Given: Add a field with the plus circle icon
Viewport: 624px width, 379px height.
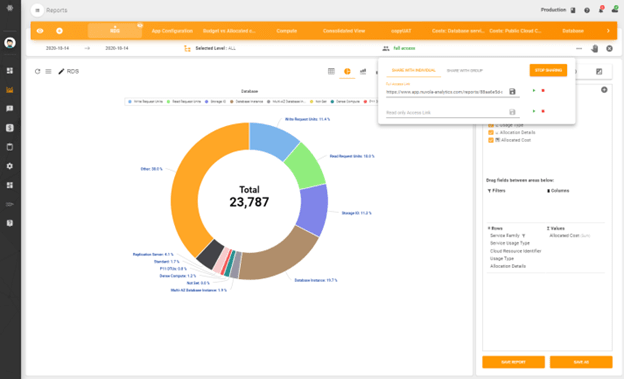Looking at the screenshot, I should 604,90.
